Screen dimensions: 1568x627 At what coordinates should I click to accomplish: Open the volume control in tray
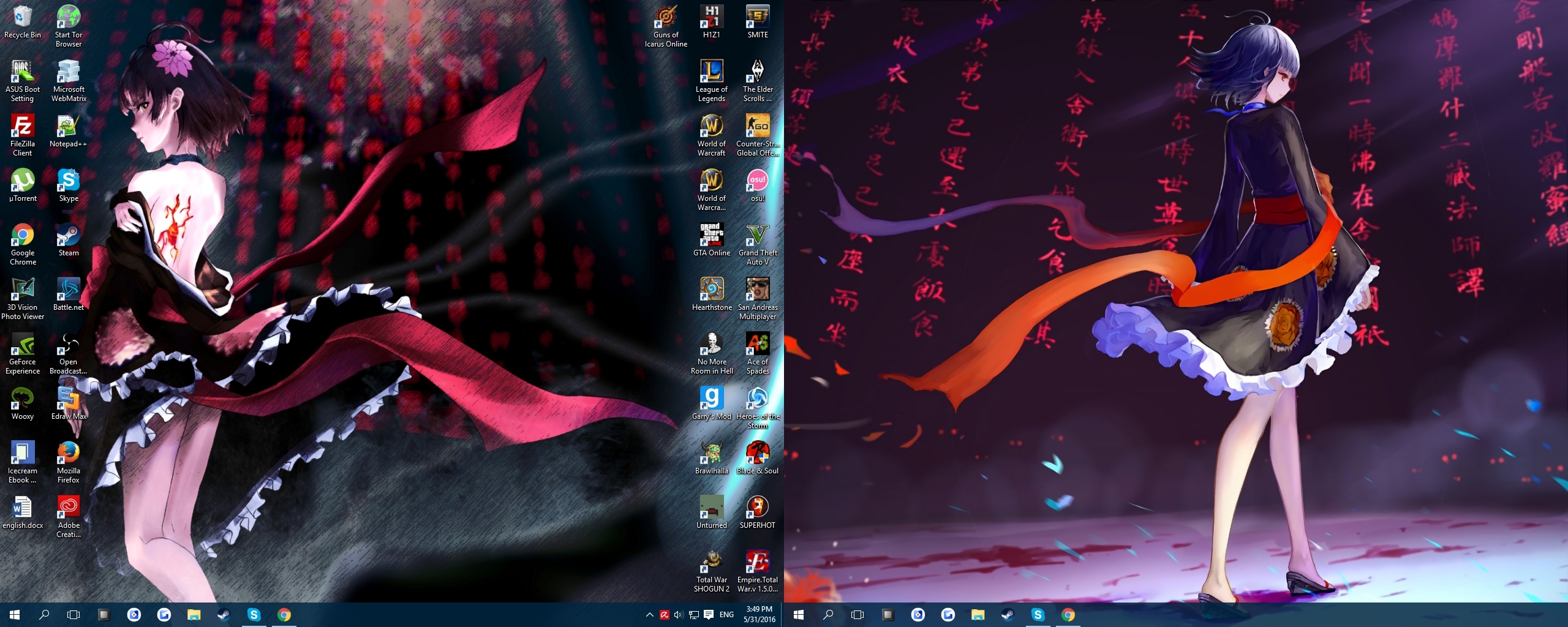pyautogui.click(x=679, y=615)
